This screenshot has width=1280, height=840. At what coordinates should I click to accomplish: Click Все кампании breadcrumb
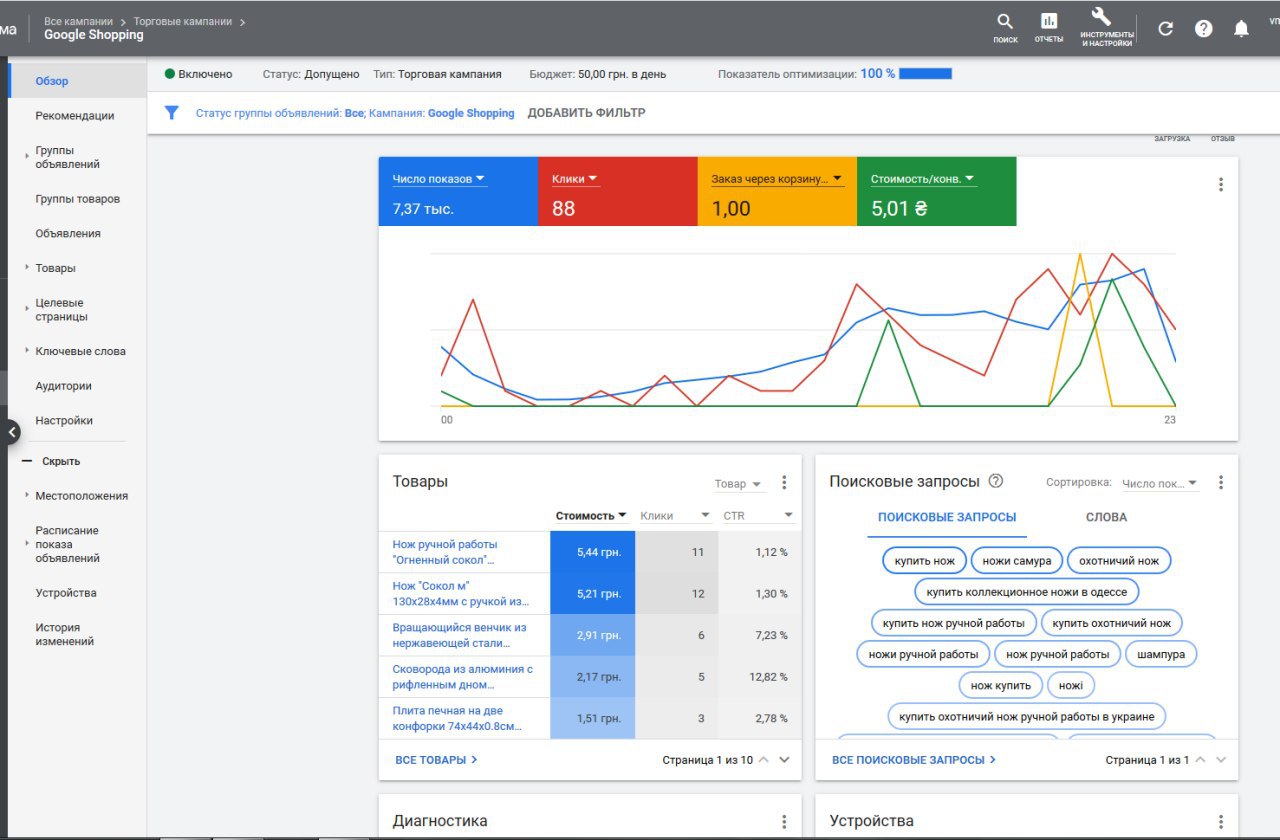click(x=79, y=21)
